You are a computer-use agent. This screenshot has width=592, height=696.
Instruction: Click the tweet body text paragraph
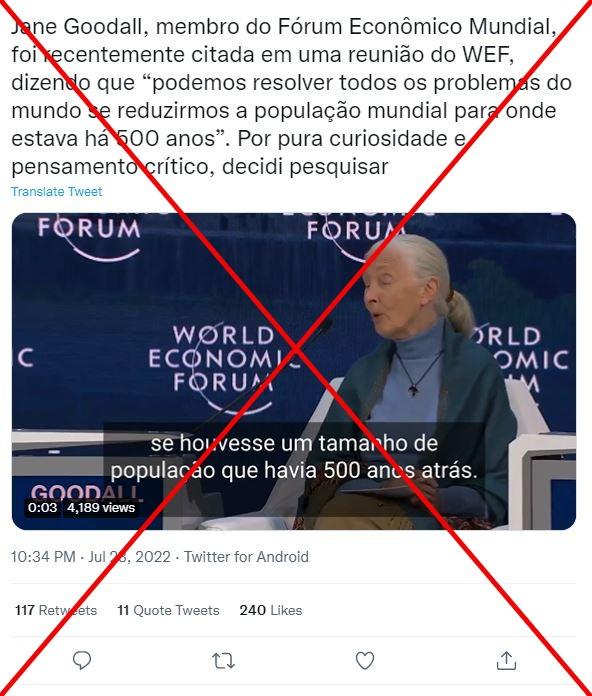pos(291,96)
